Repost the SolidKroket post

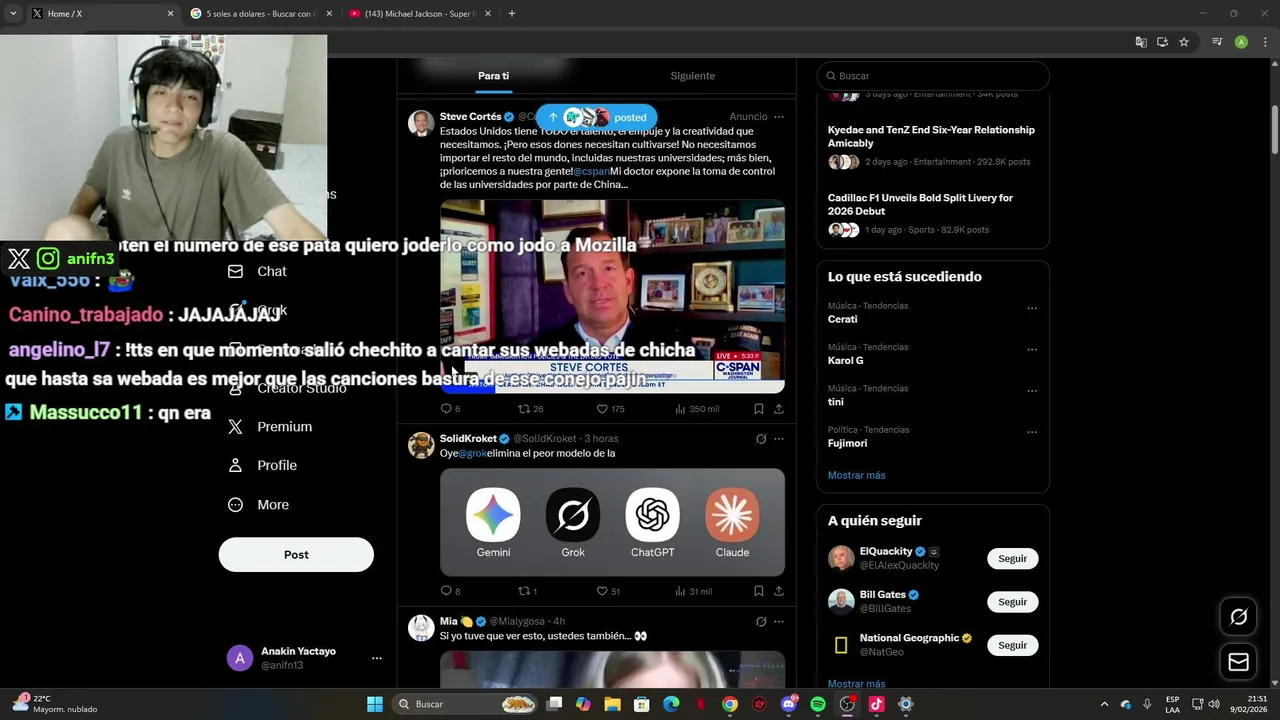click(x=528, y=591)
